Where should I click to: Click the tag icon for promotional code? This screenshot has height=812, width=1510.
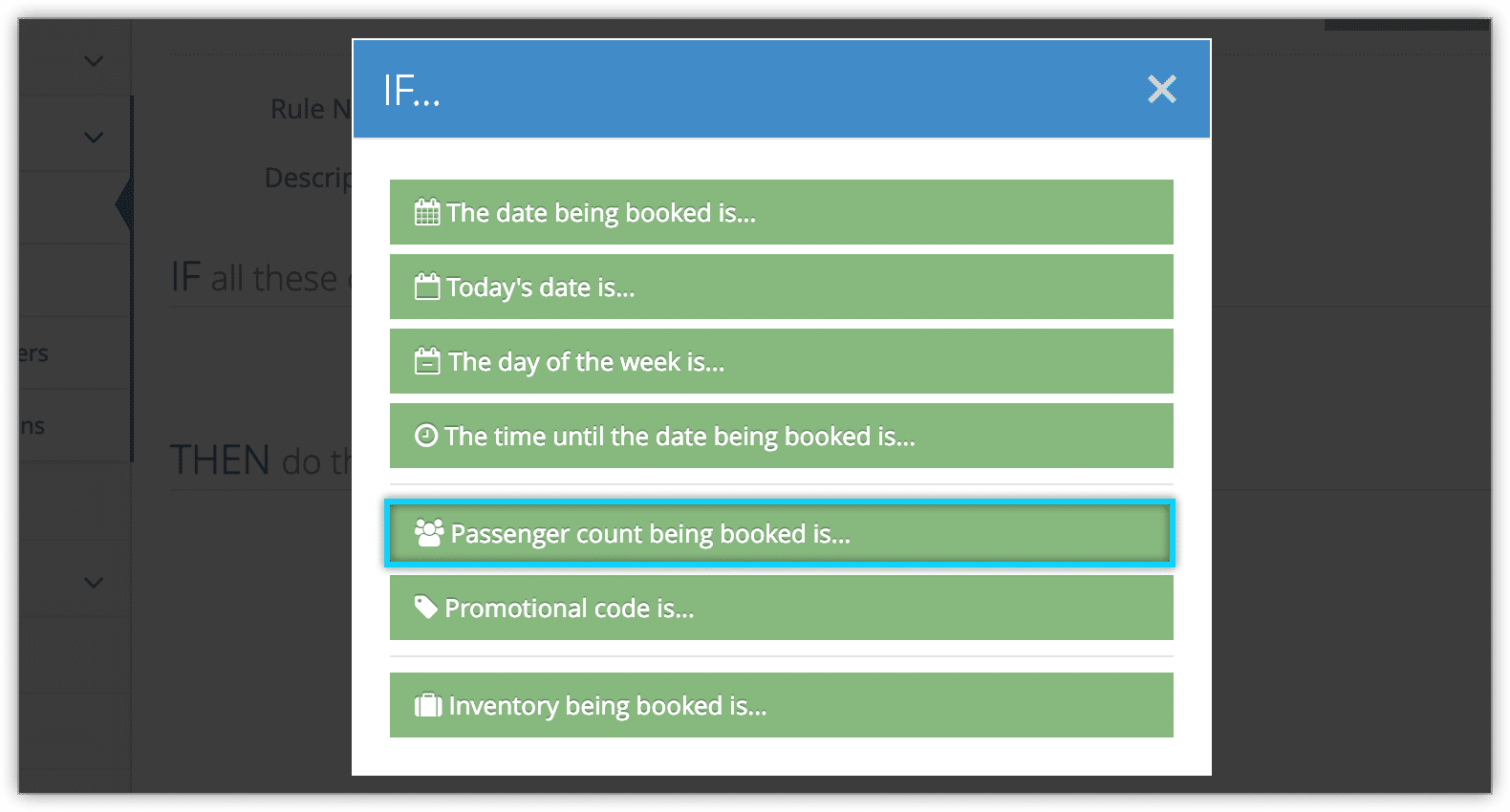[426, 608]
